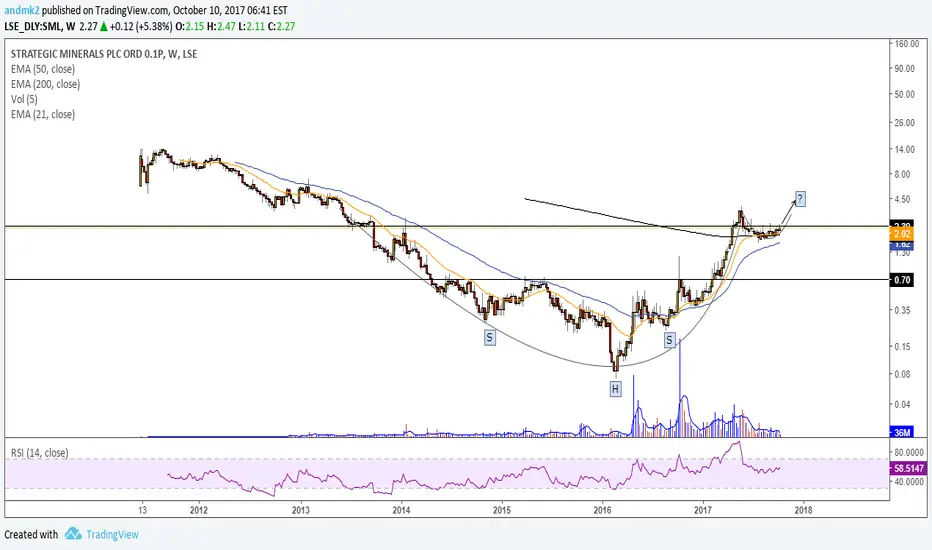Click the blue 36M volume tag
Screen dimensions: 932x550
[901, 432]
